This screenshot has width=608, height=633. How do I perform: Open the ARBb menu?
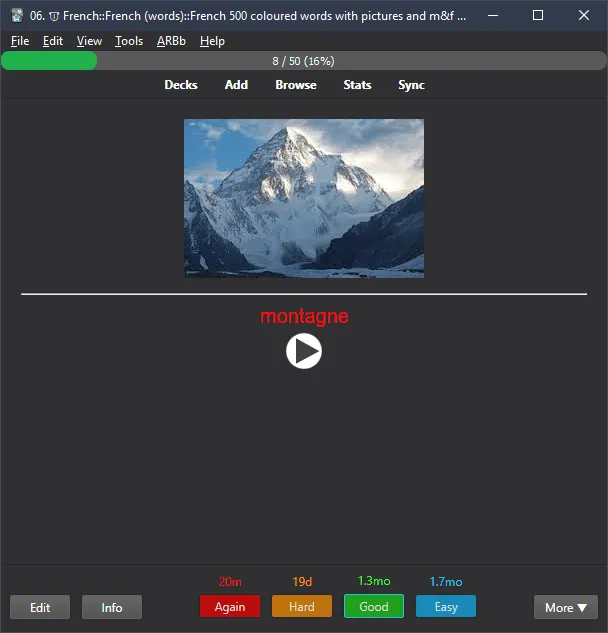coord(171,41)
